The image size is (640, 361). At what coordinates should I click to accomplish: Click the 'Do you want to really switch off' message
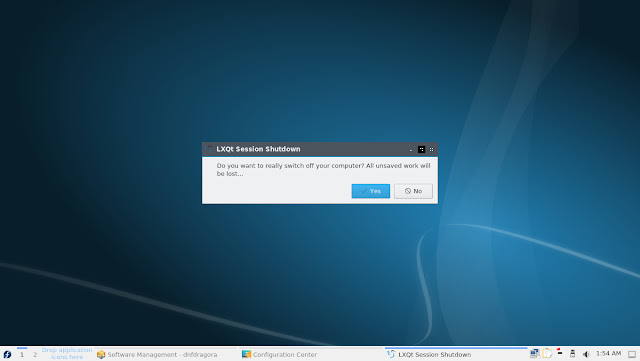coord(323,169)
